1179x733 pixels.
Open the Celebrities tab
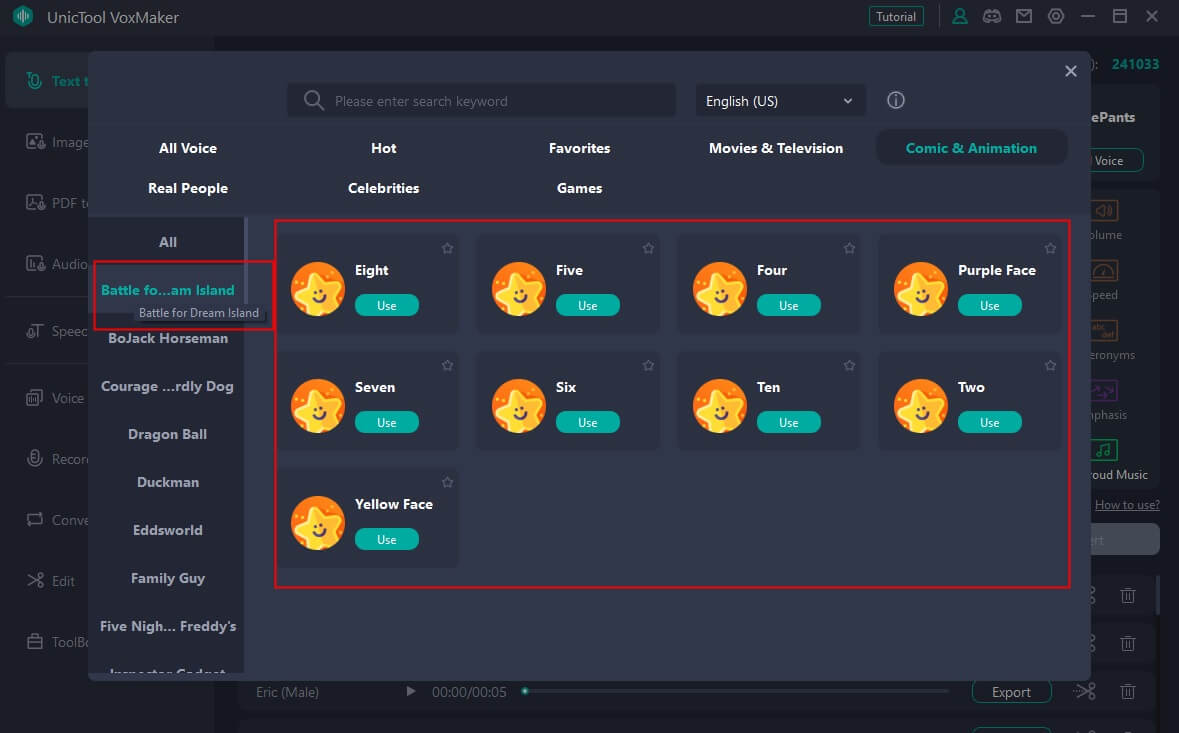383,188
